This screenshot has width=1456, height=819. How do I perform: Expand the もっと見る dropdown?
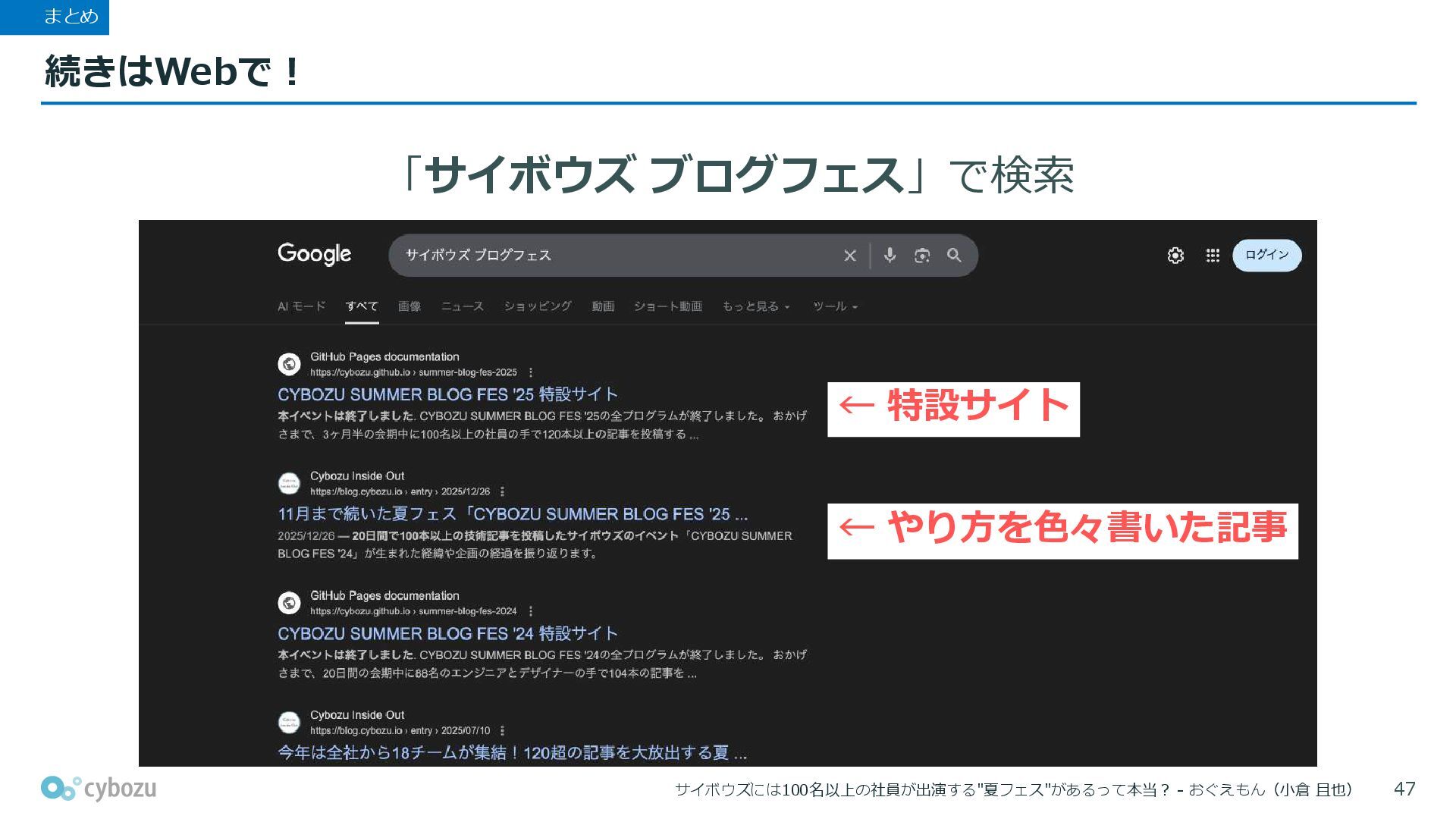pos(756,306)
